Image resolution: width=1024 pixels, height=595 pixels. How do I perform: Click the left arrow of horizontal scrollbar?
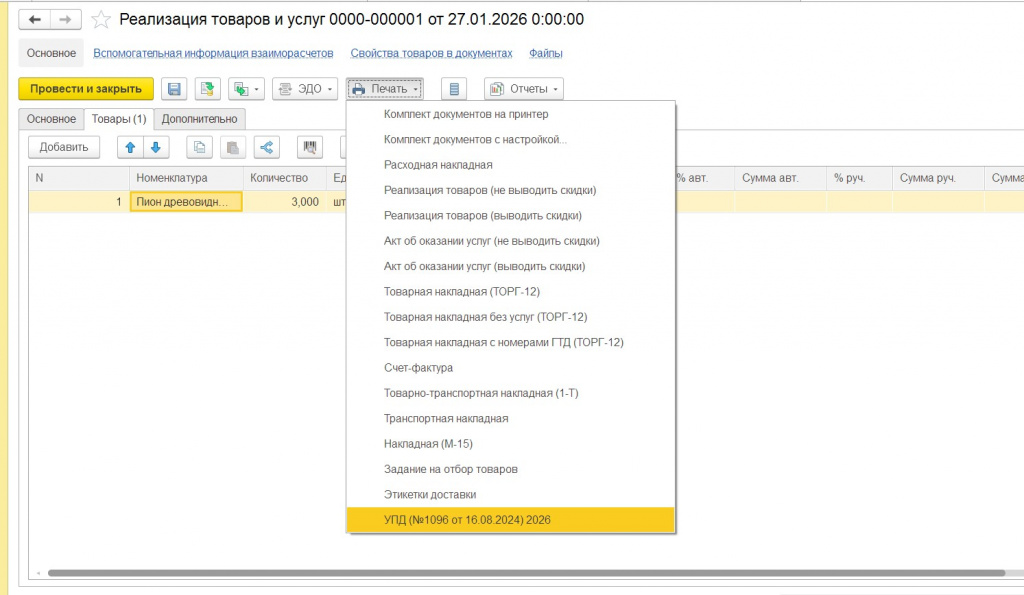click(38, 573)
